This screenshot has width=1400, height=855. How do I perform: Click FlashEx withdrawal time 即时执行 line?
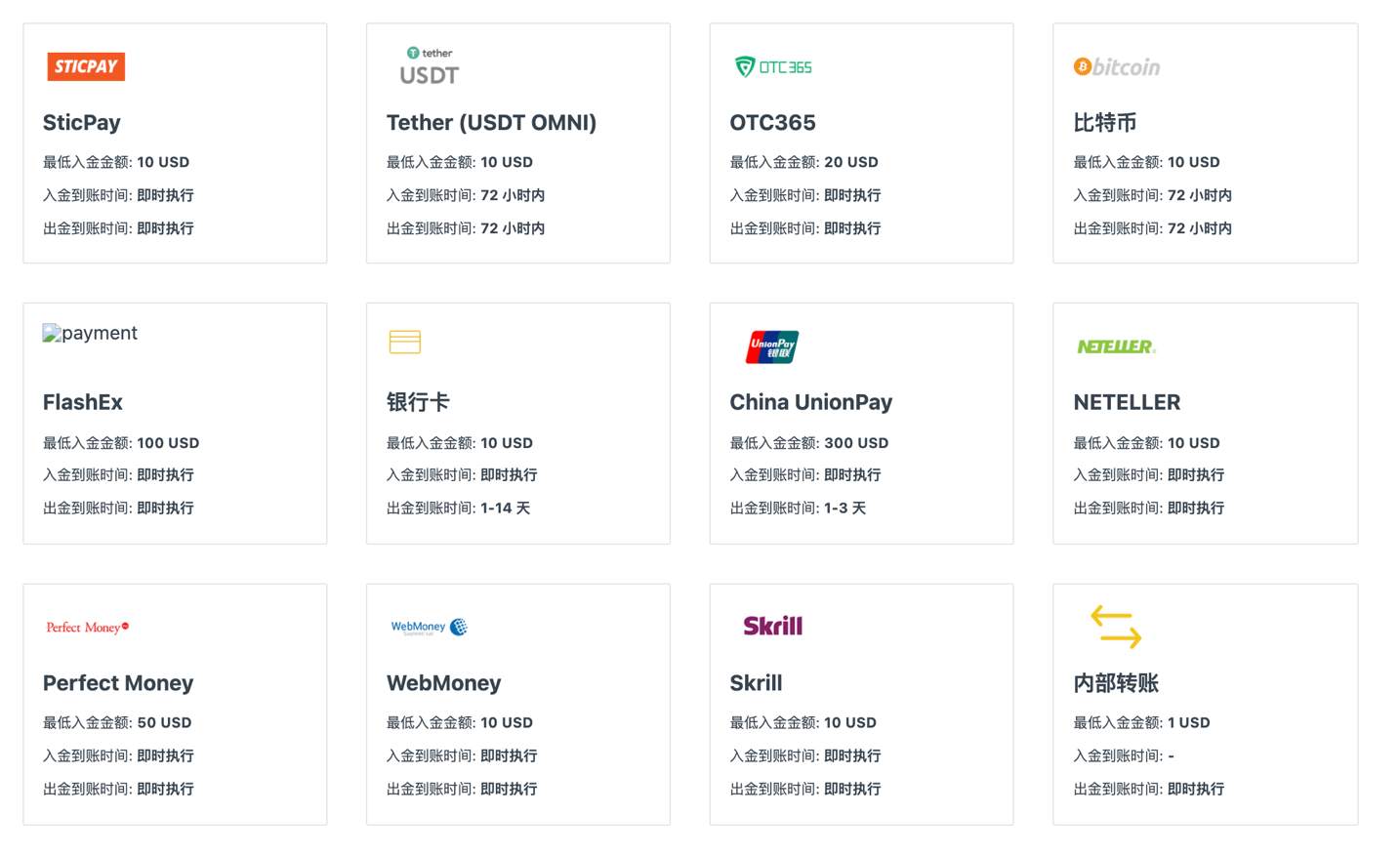118,509
